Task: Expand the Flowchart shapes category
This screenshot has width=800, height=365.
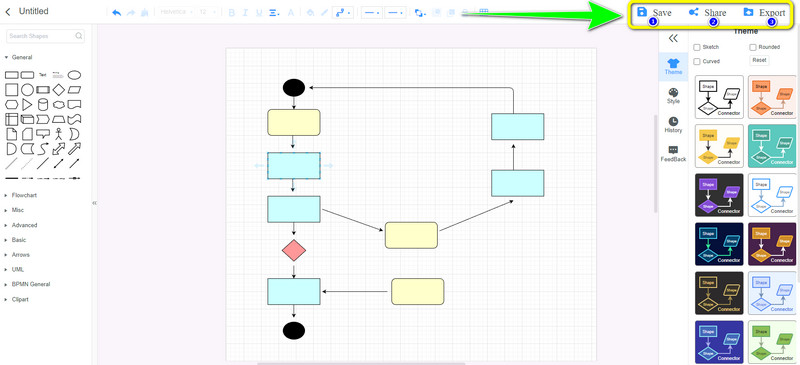Action: (x=24, y=196)
